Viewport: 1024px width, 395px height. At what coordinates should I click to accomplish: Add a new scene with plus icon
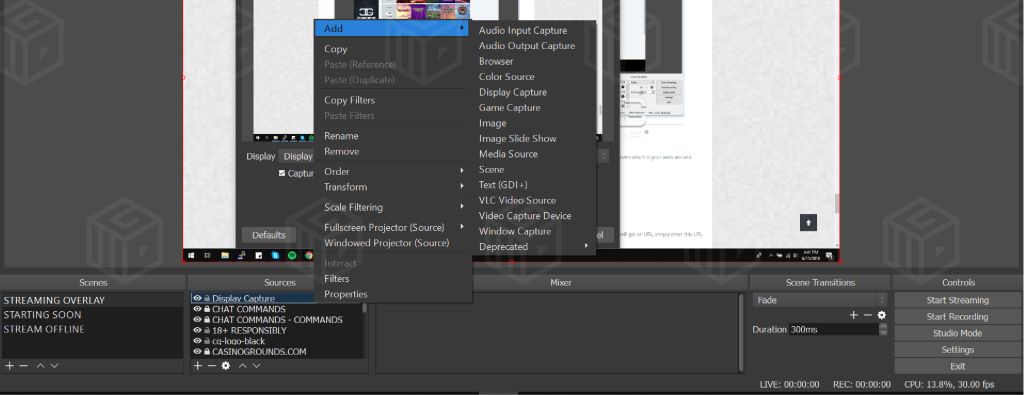[9, 366]
